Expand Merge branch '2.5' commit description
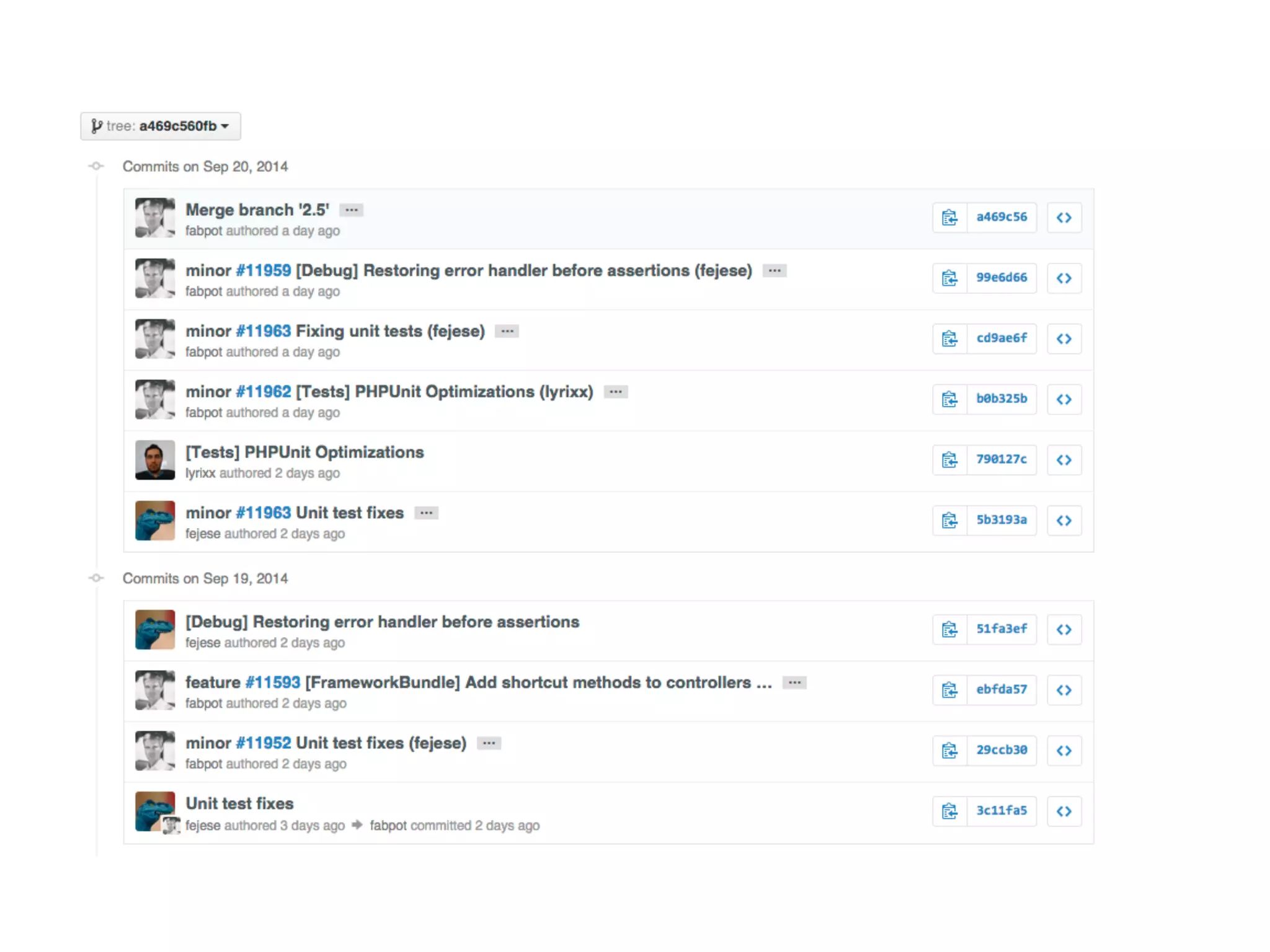The height and width of the screenshot is (952, 1270). 352,210
